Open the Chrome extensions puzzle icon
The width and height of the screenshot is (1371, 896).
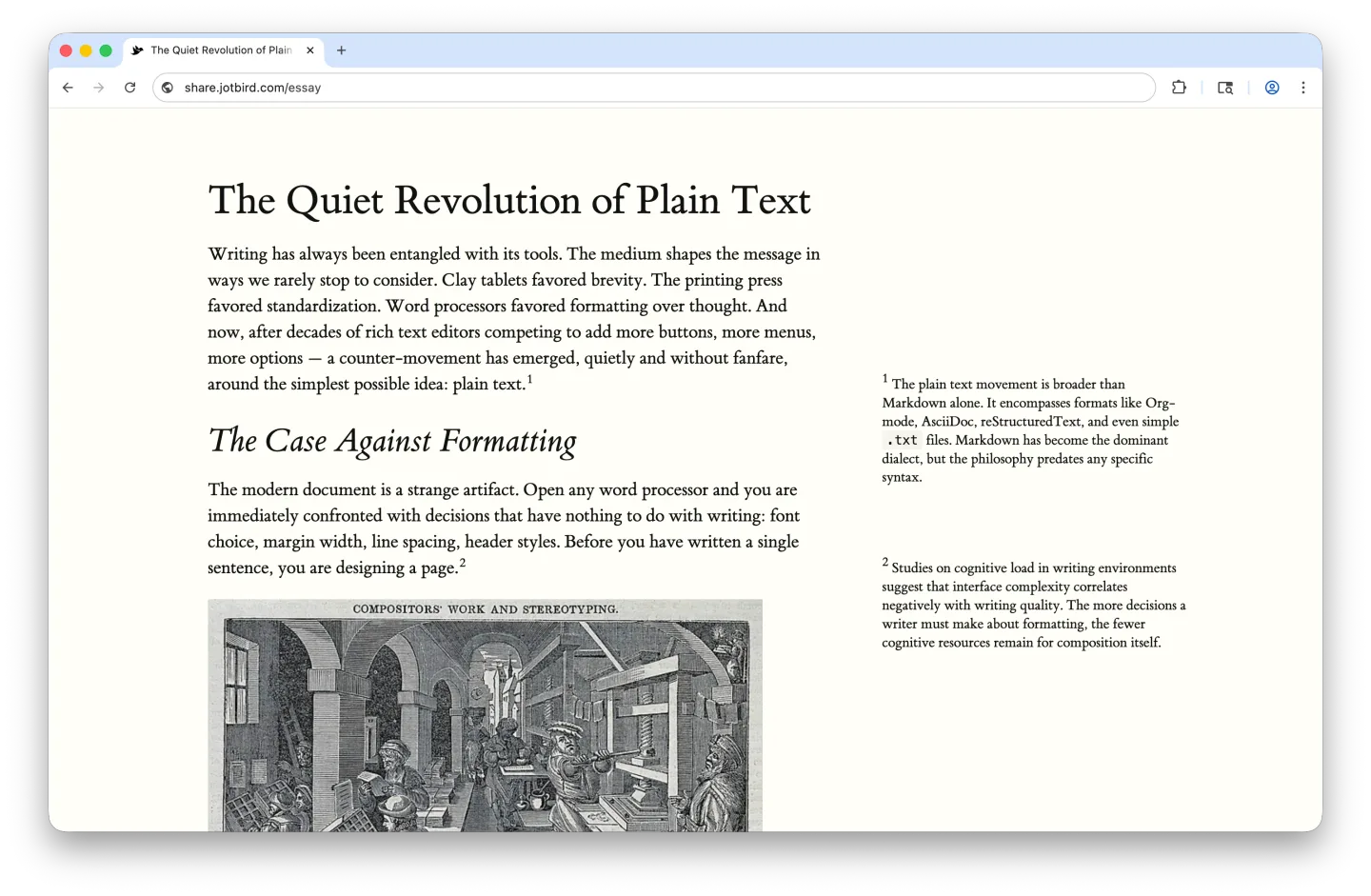(x=1179, y=88)
